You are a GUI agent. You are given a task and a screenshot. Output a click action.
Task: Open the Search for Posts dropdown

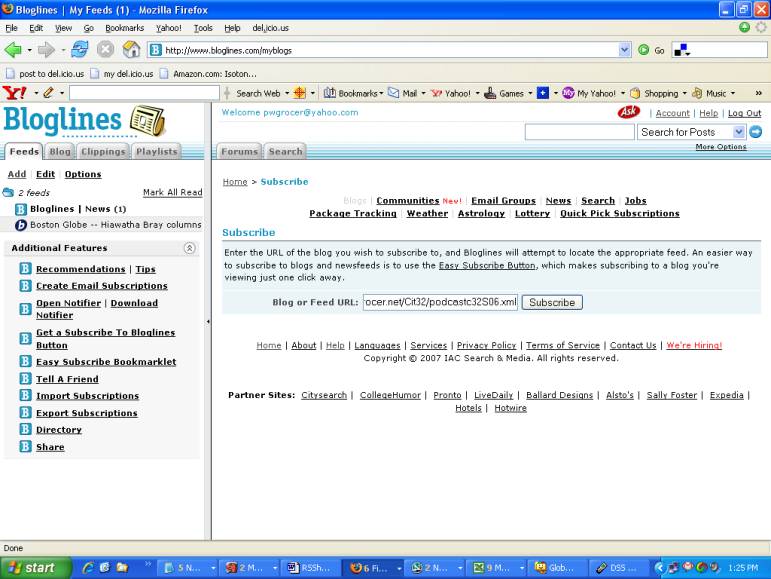click(x=739, y=132)
